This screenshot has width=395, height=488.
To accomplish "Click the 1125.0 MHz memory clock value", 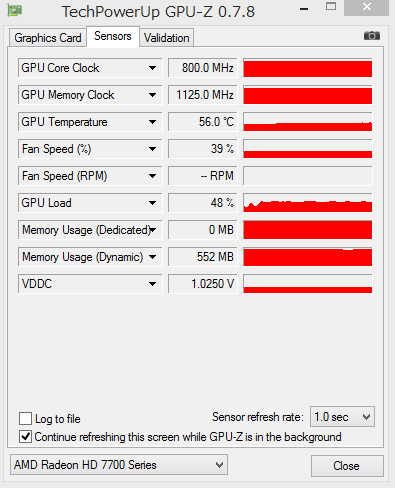I will pyautogui.click(x=203, y=95).
